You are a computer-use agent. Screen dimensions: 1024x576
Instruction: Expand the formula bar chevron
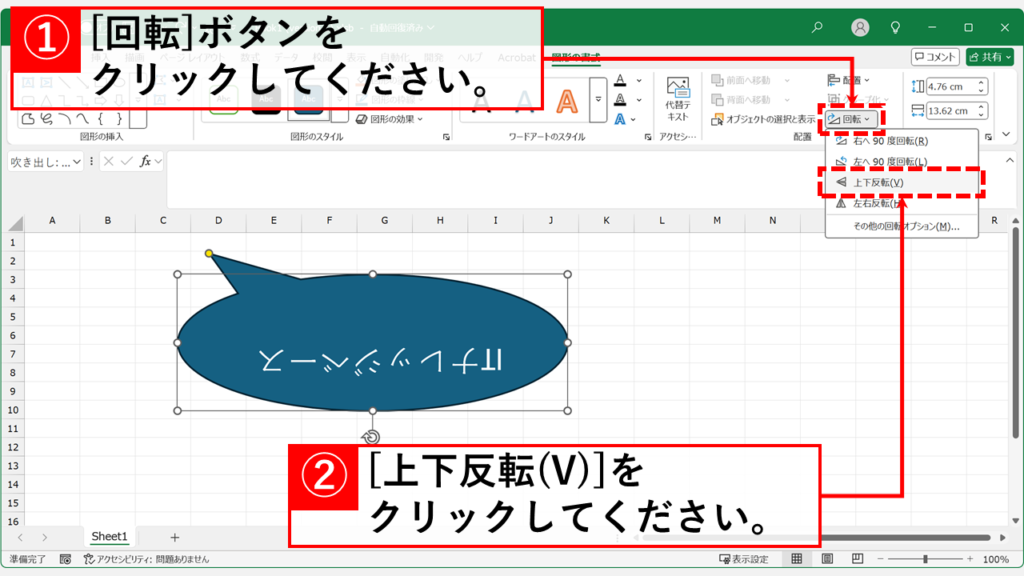tap(1010, 160)
